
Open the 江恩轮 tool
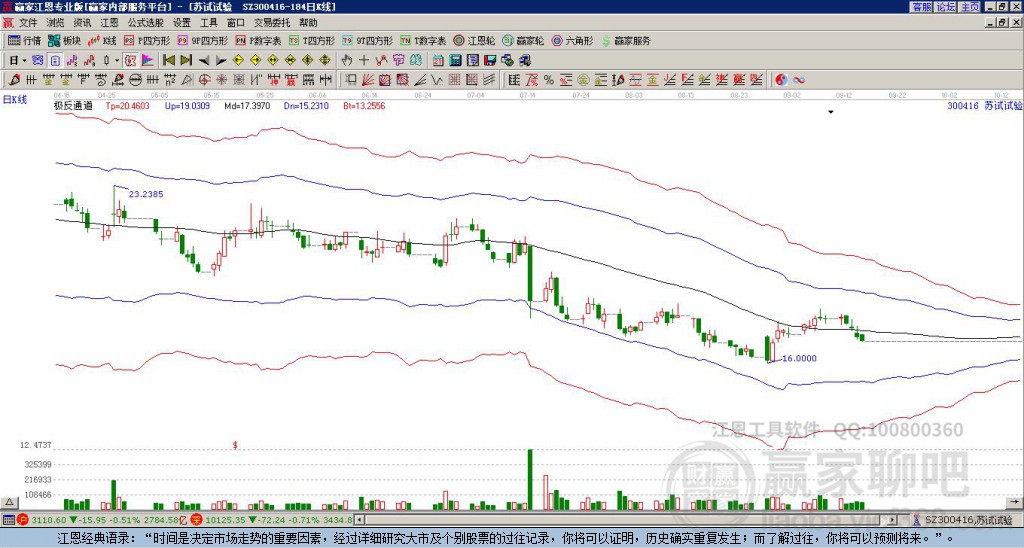point(473,40)
